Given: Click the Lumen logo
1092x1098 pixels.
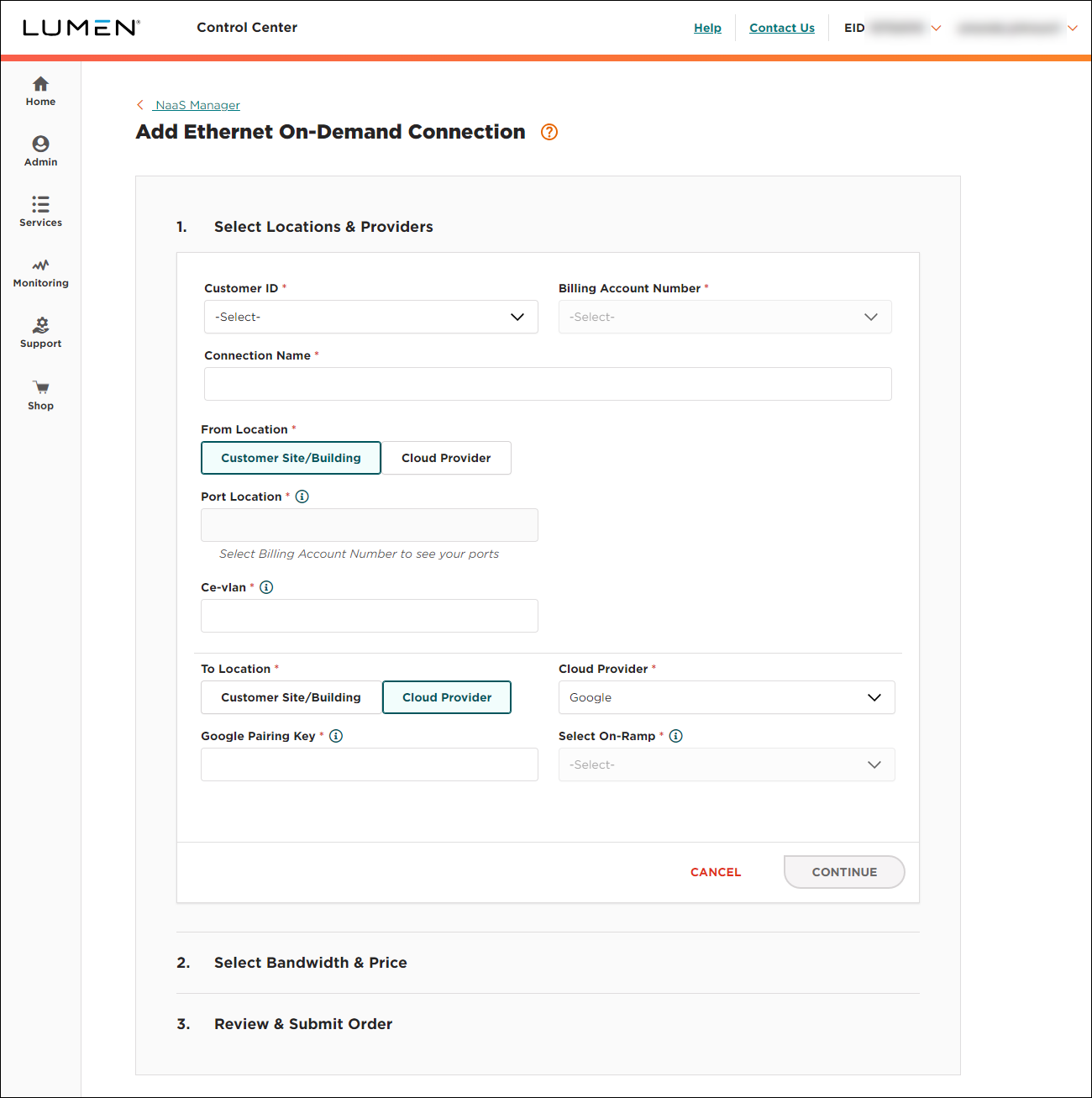Looking at the screenshot, I should 81,28.
